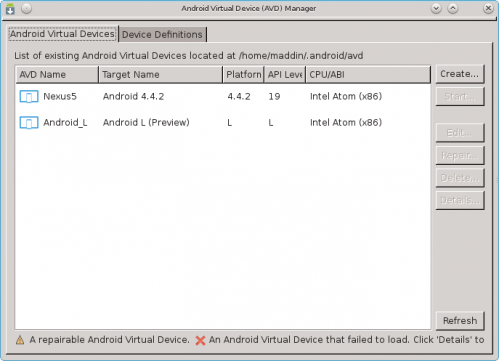Click the red X failed-to-load icon

pos(200,340)
